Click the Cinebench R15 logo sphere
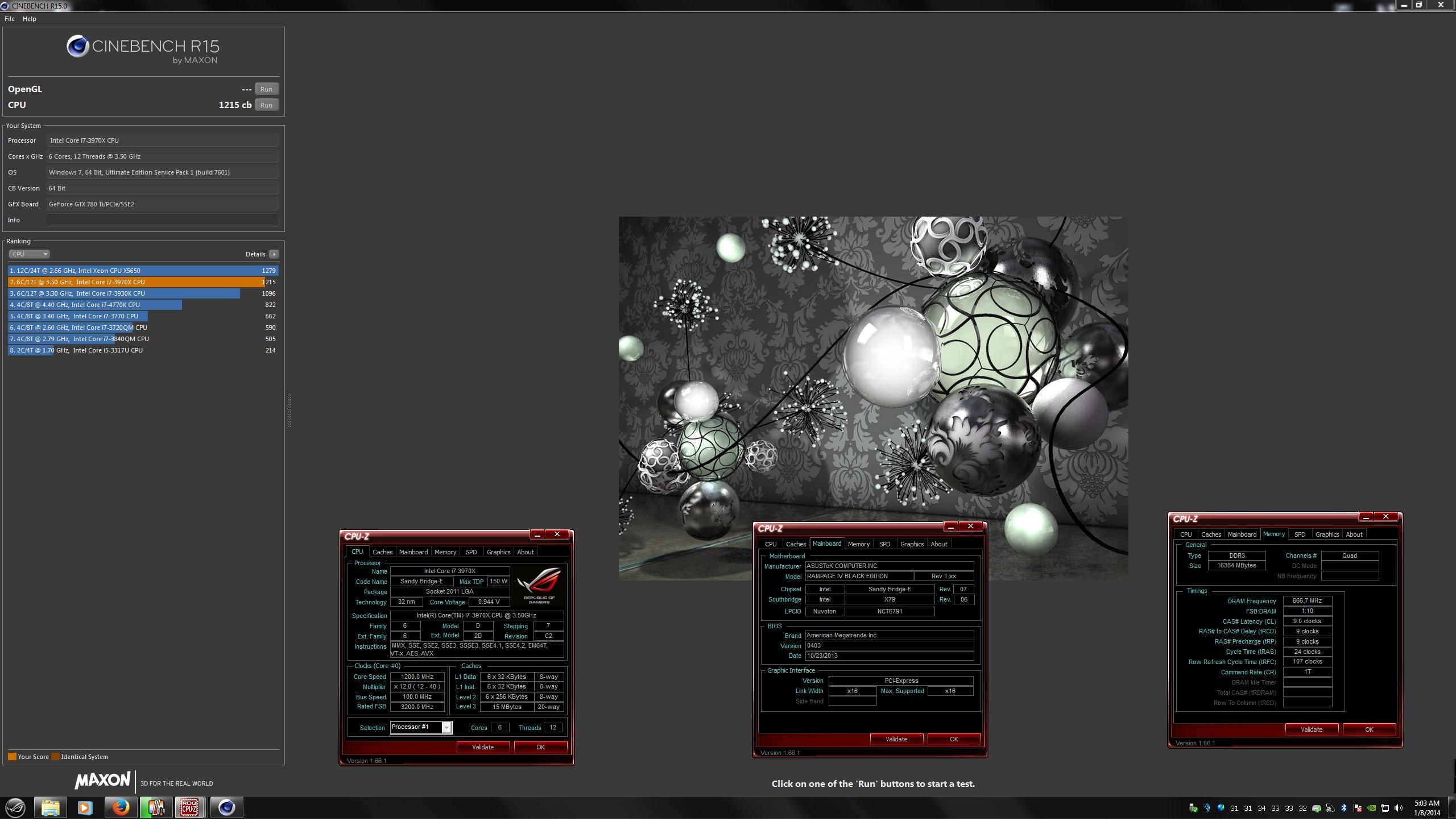Screen dimensions: 1456x821 [77, 46]
